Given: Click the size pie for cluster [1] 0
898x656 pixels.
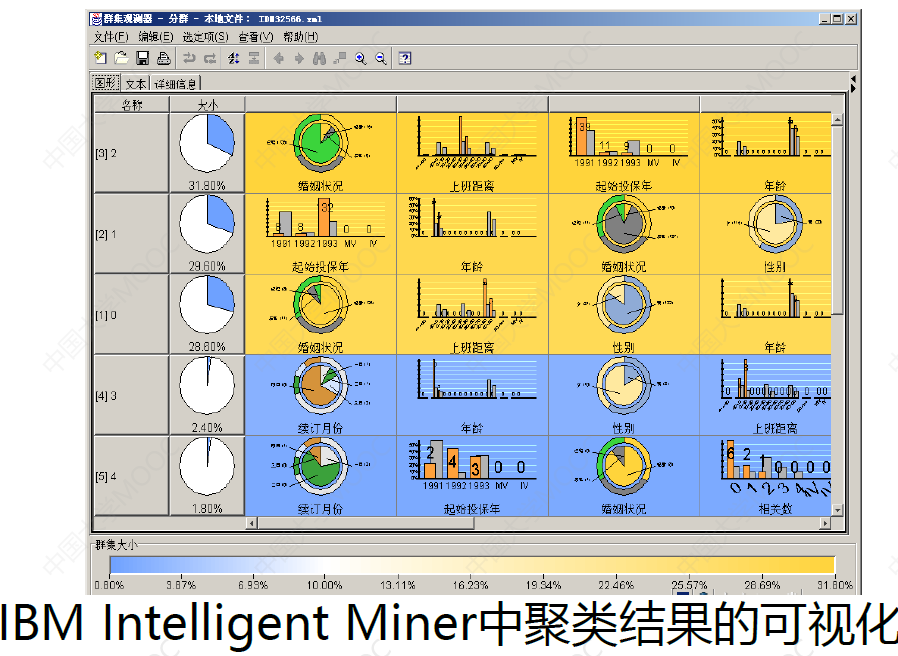Looking at the screenshot, I should tap(207, 305).
